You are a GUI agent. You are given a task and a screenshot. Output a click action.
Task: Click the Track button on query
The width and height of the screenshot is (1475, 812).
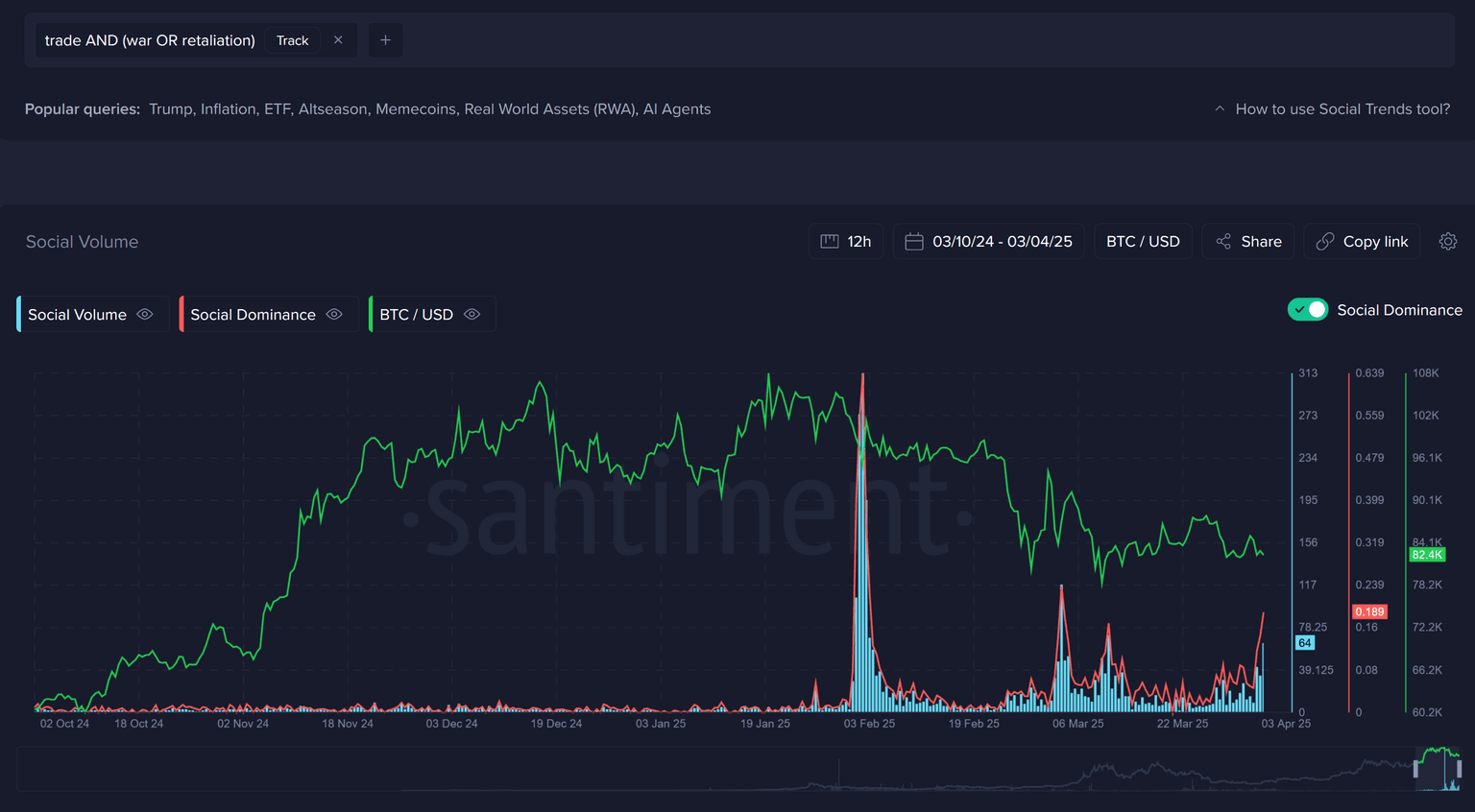click(x=292, y=40)
